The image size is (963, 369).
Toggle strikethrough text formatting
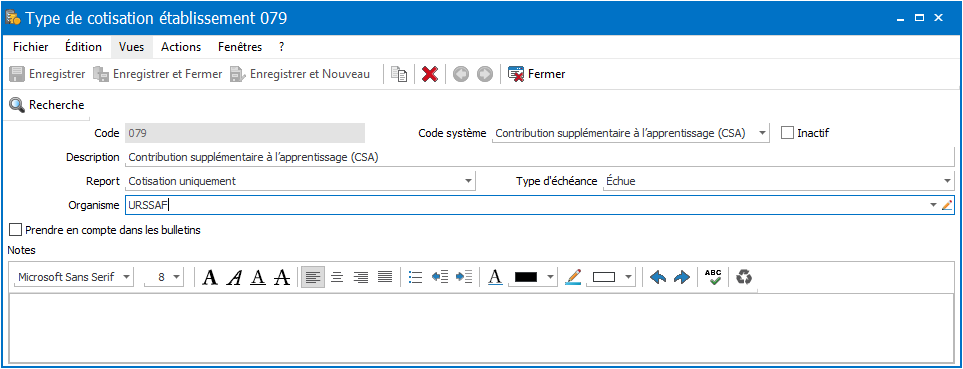(282, 278)
